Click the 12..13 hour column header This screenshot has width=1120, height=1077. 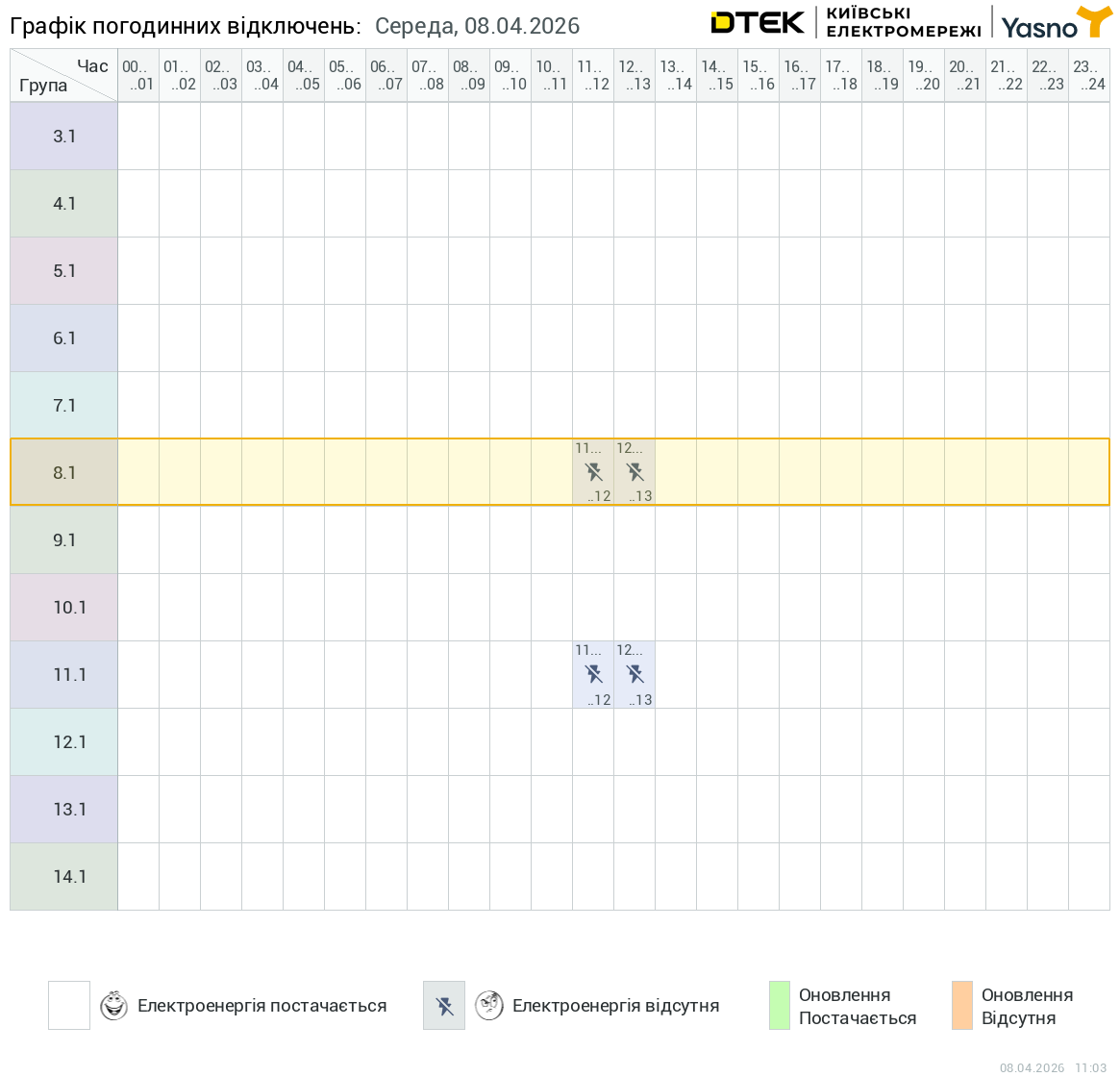coord(635,75)
